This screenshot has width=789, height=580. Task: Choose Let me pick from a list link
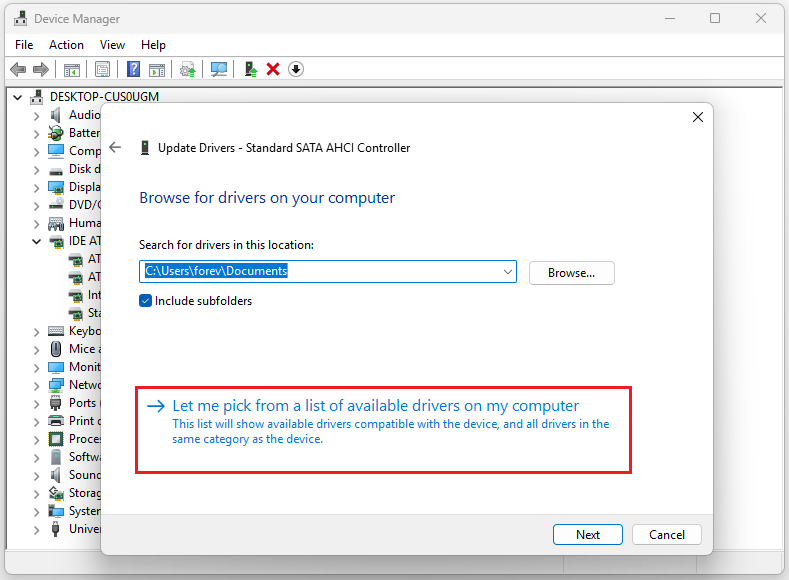pos(375,405)
